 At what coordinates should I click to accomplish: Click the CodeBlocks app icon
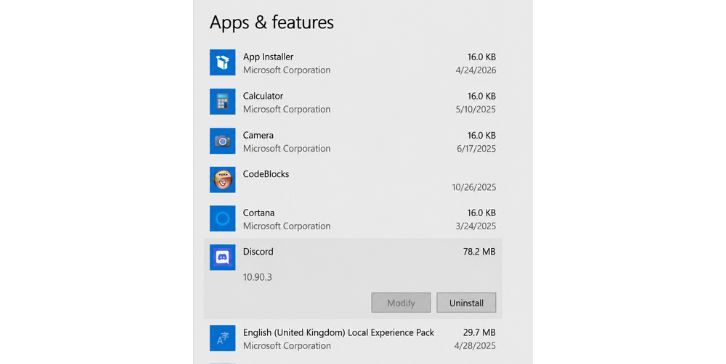(222, 180)
